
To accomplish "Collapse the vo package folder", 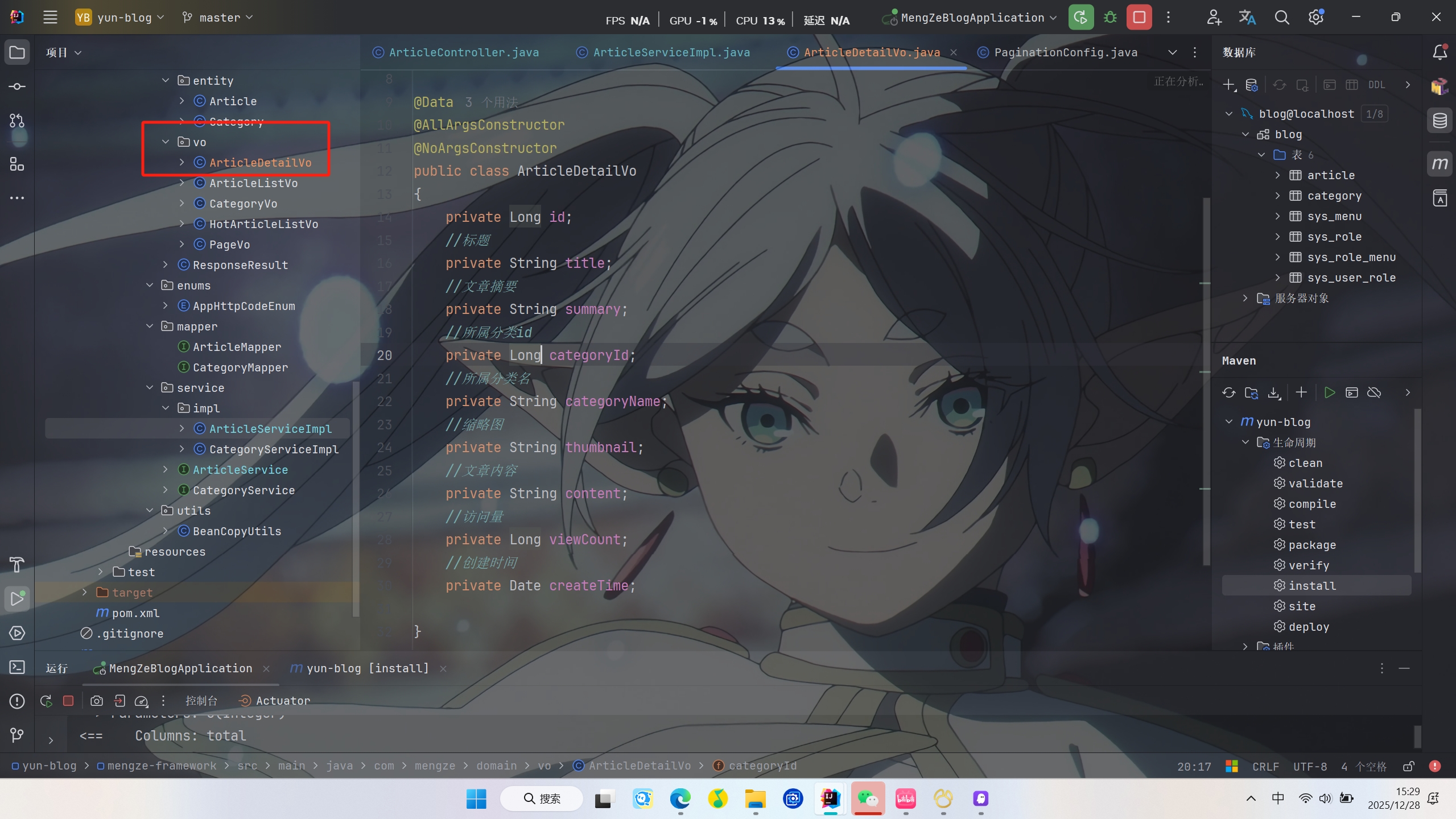I will [x=166, y=142].
